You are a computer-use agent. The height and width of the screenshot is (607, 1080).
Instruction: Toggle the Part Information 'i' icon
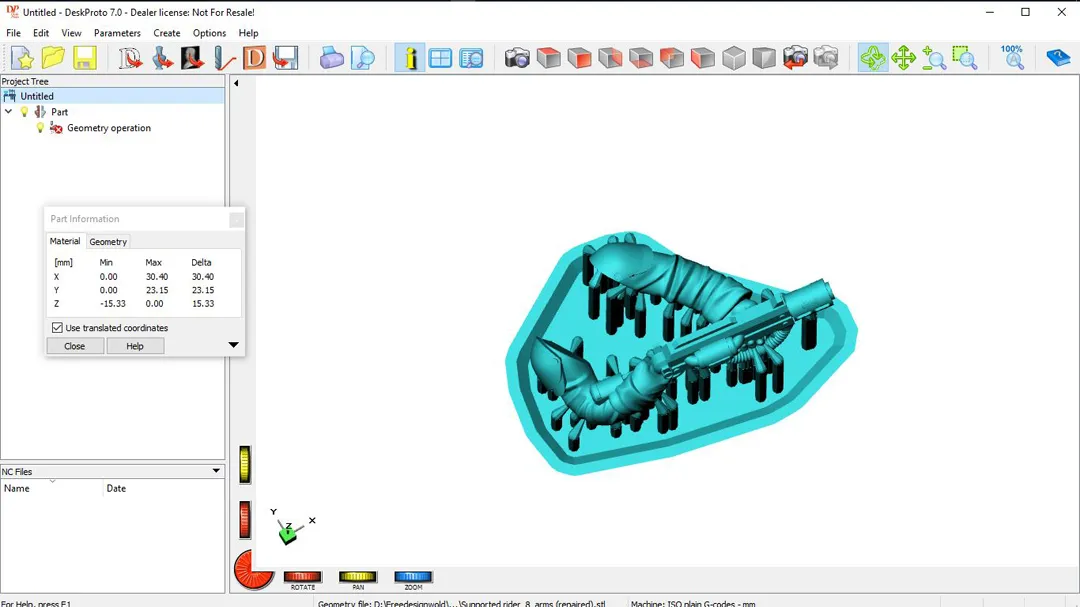[x=410, y=58]
